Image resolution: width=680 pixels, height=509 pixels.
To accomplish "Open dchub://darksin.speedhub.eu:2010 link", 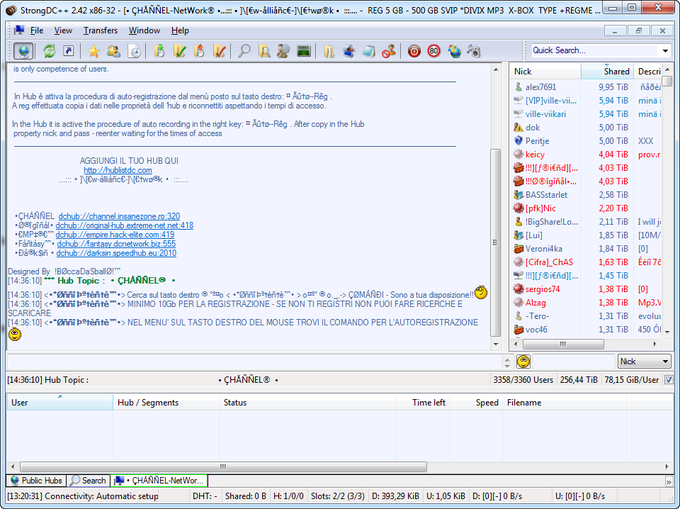I will point(116,253).
